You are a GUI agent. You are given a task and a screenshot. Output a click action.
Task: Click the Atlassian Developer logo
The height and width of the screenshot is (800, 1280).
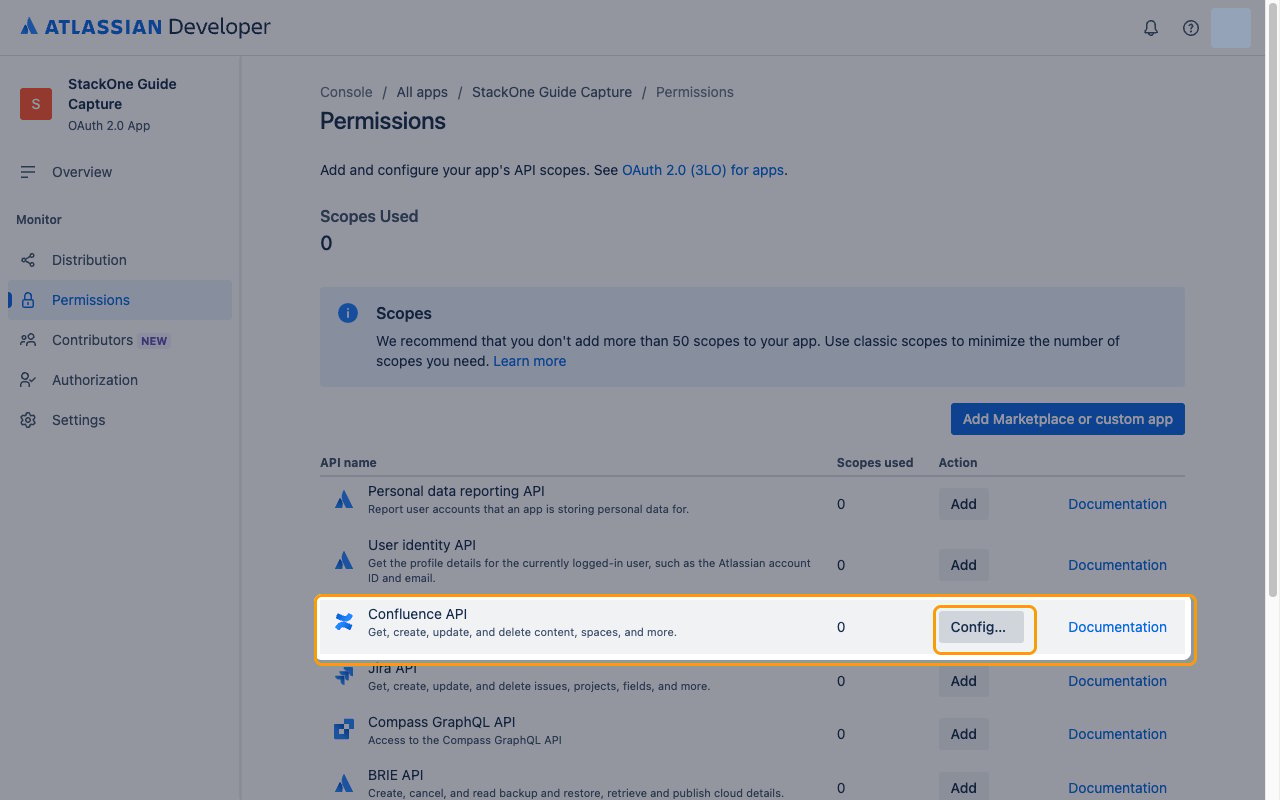145,27
